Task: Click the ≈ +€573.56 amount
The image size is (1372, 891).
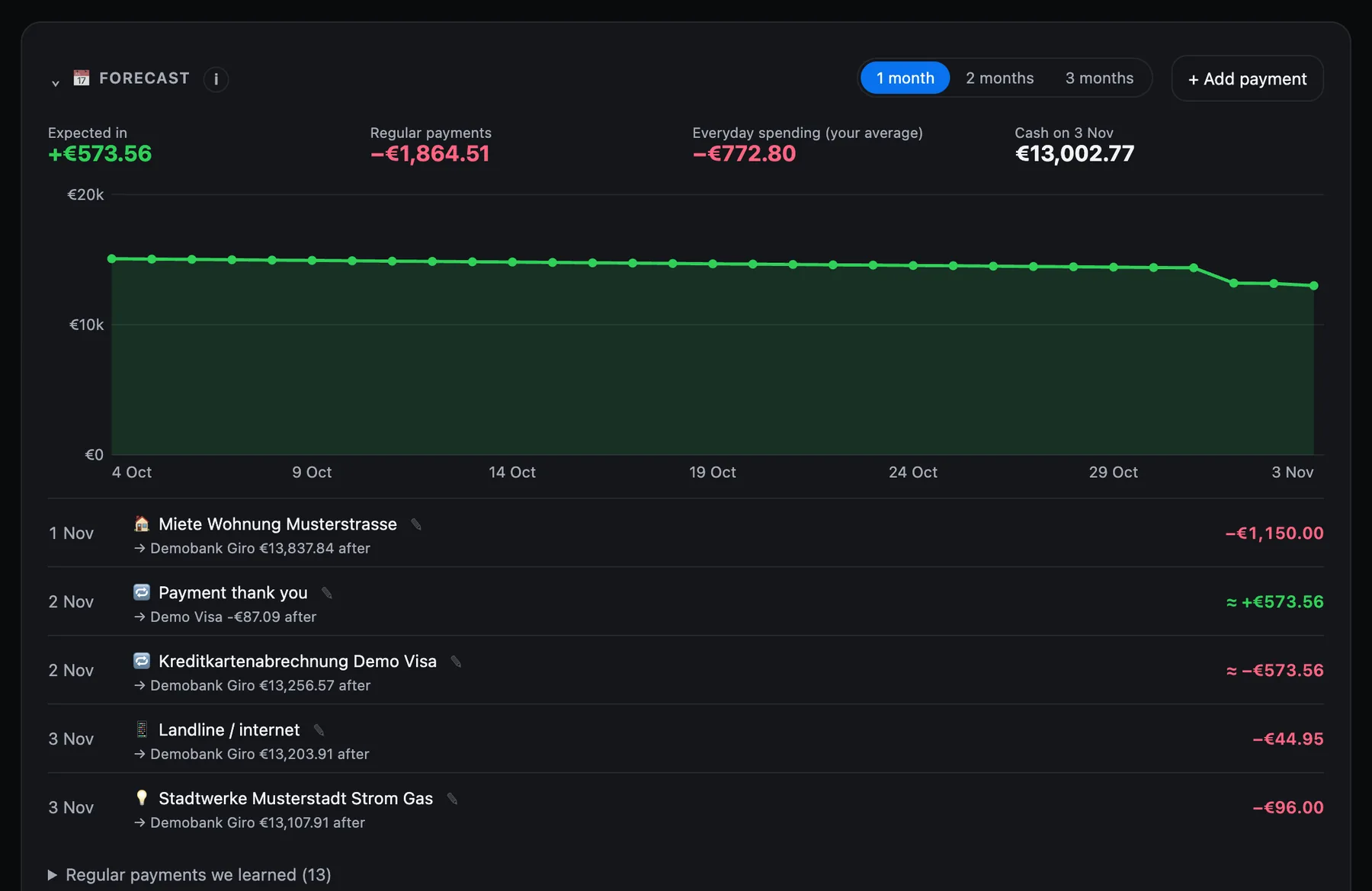Action: [1274, 601]
